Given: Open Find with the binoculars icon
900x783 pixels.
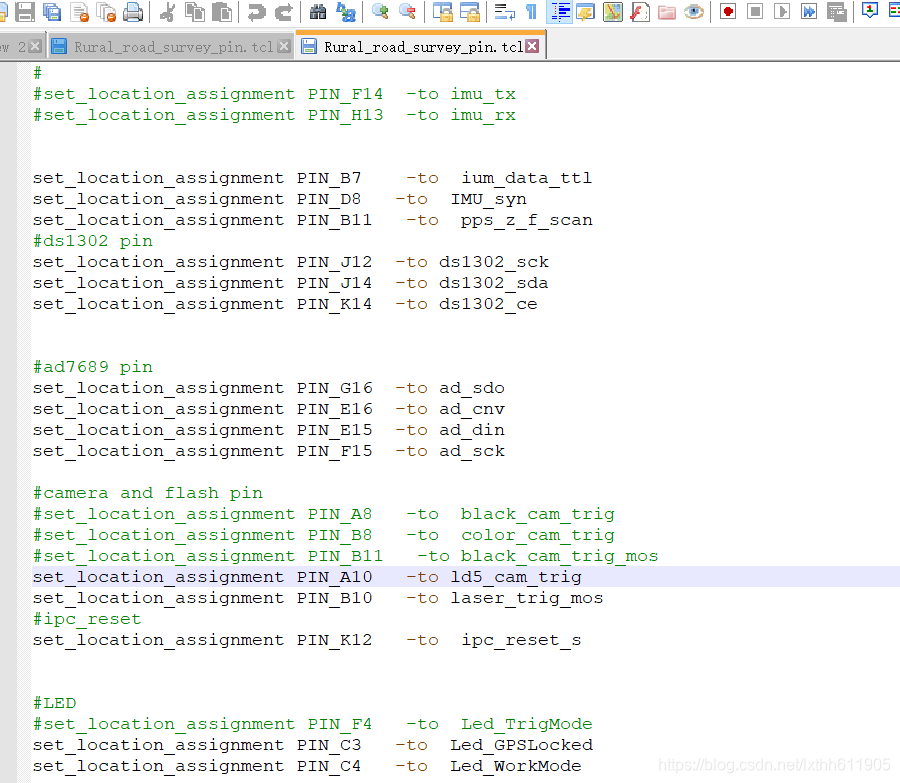Looking at the screenshot, I should [x=318, y=11].
